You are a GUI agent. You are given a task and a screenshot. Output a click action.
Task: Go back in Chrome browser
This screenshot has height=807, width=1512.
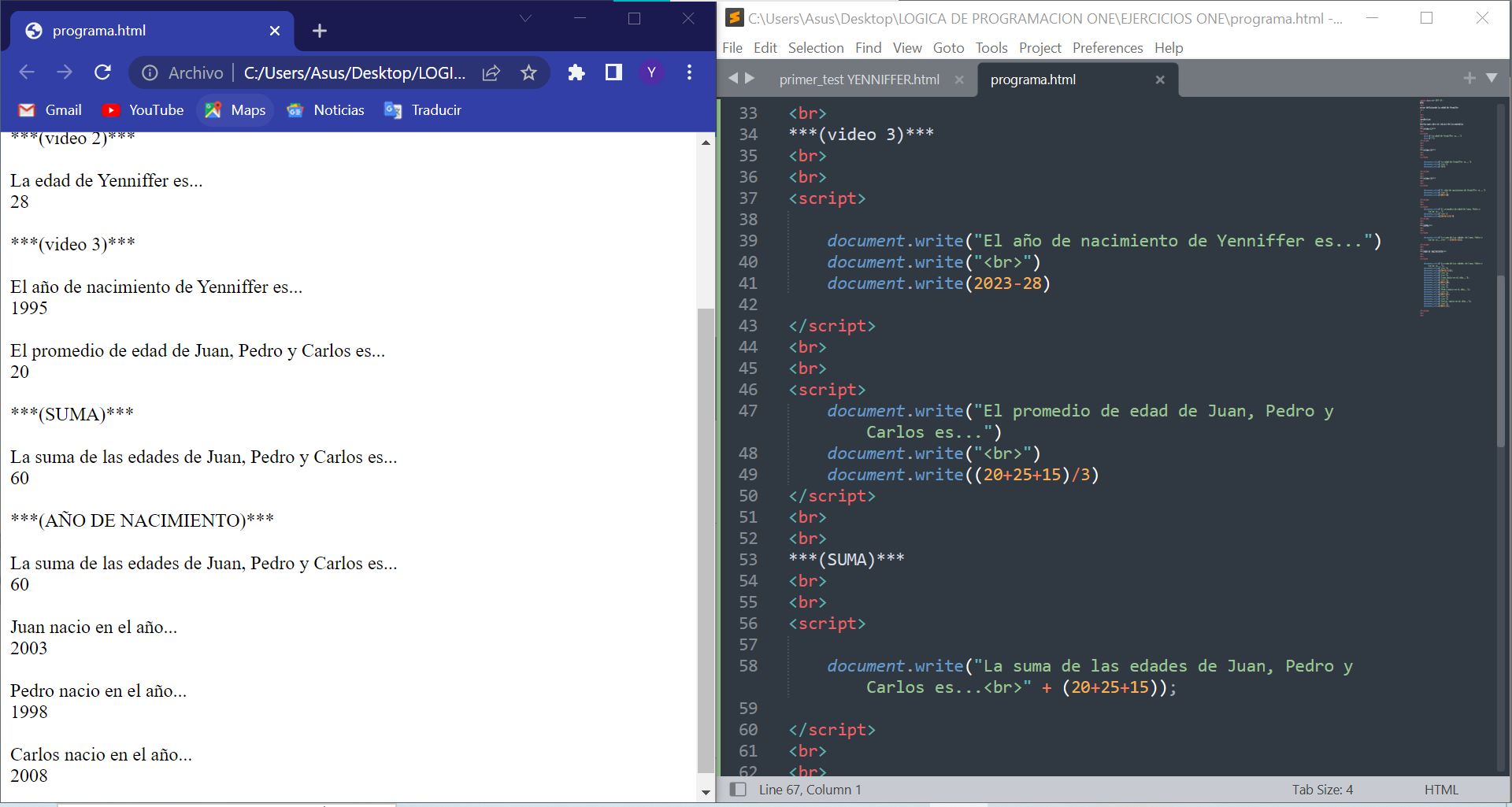[x=27, y=72]
